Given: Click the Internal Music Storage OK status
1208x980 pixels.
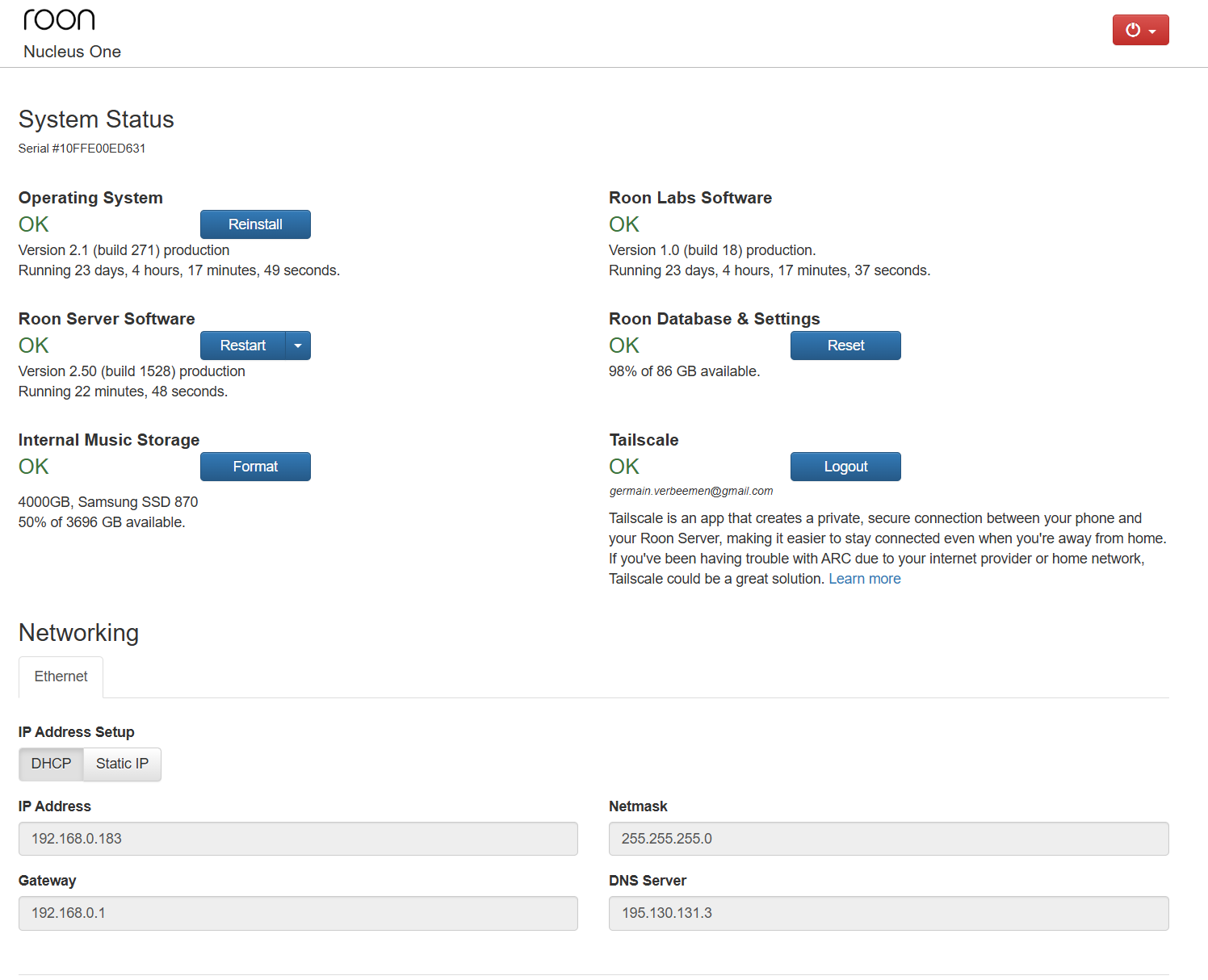Looking at the screenshot, I should coord(34,467).
